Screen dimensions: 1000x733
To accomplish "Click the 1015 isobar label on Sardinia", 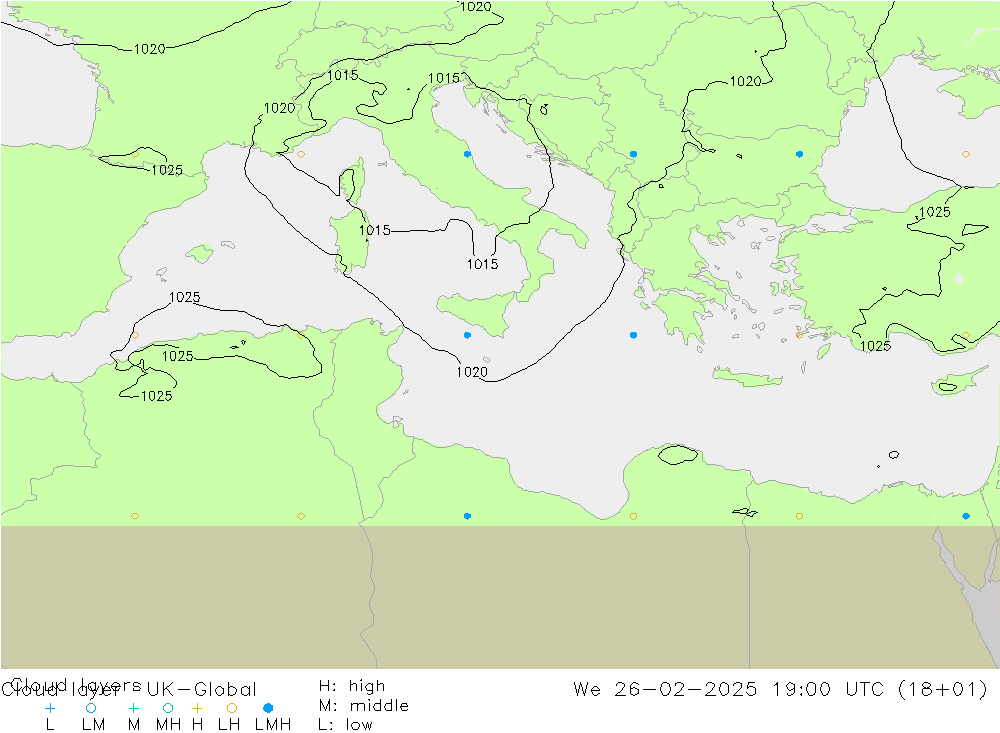I will click(x=374, y=230).
